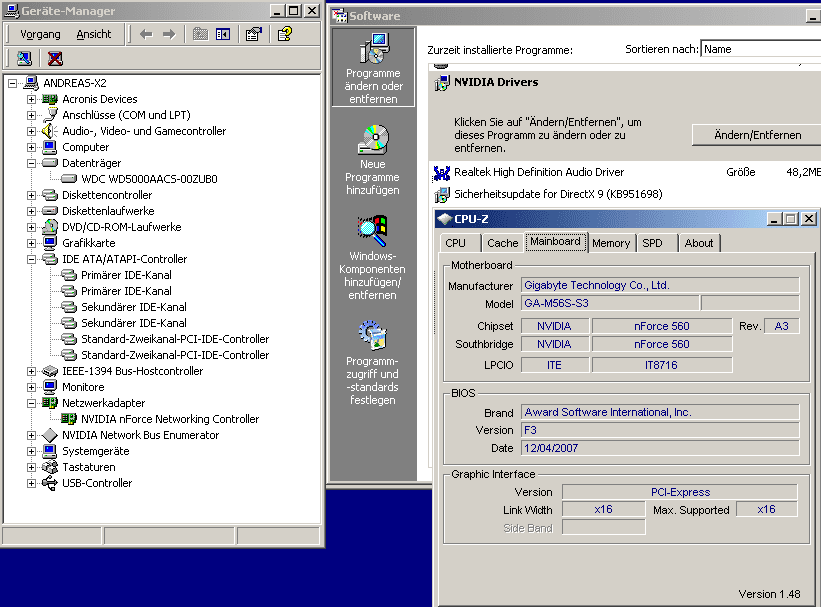Switch to the Cache tab in CPU-Z
821x607 pixels.
point(502,243)
